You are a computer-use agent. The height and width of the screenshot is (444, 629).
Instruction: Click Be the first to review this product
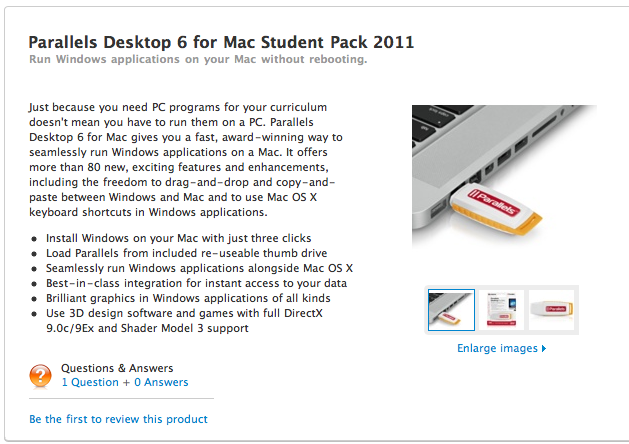[118, 419]
